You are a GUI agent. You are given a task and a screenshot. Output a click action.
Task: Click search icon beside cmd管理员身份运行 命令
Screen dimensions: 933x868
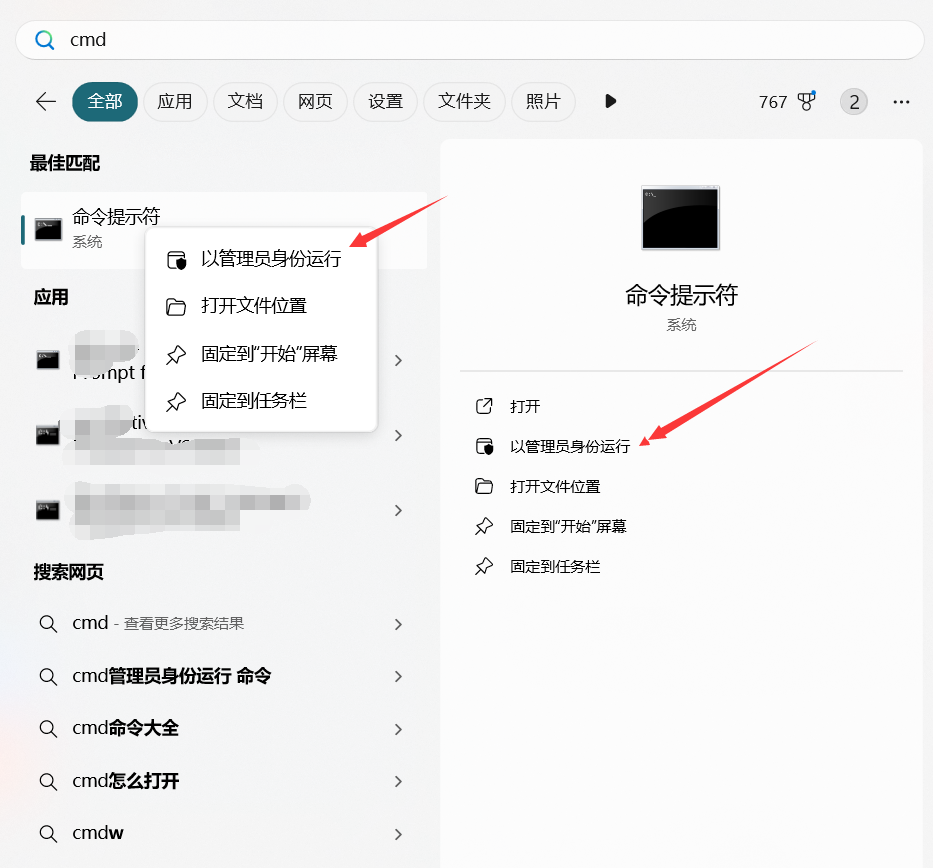tap(48, 676)
